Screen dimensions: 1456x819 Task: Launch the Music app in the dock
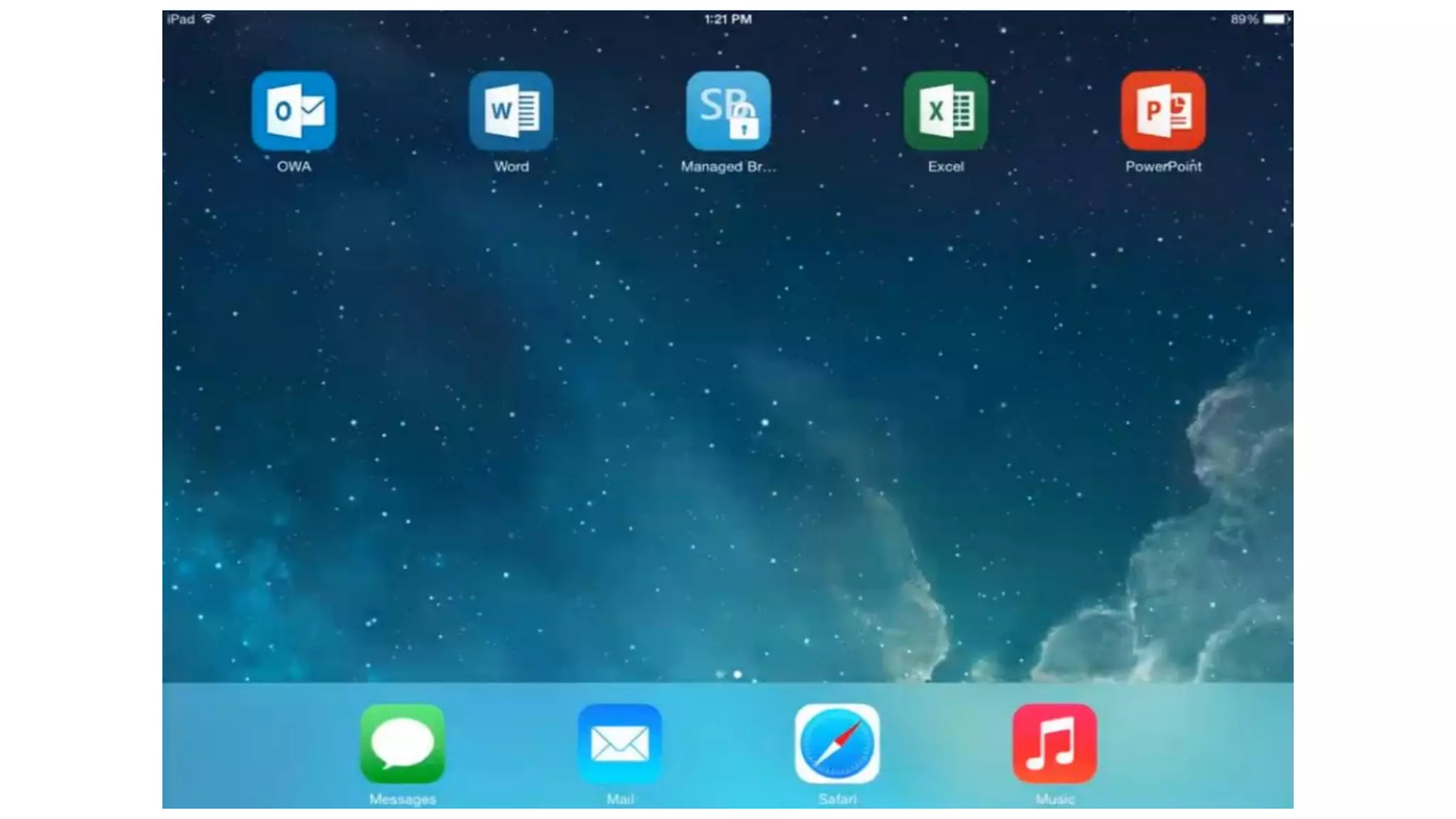pos(1054,744)
